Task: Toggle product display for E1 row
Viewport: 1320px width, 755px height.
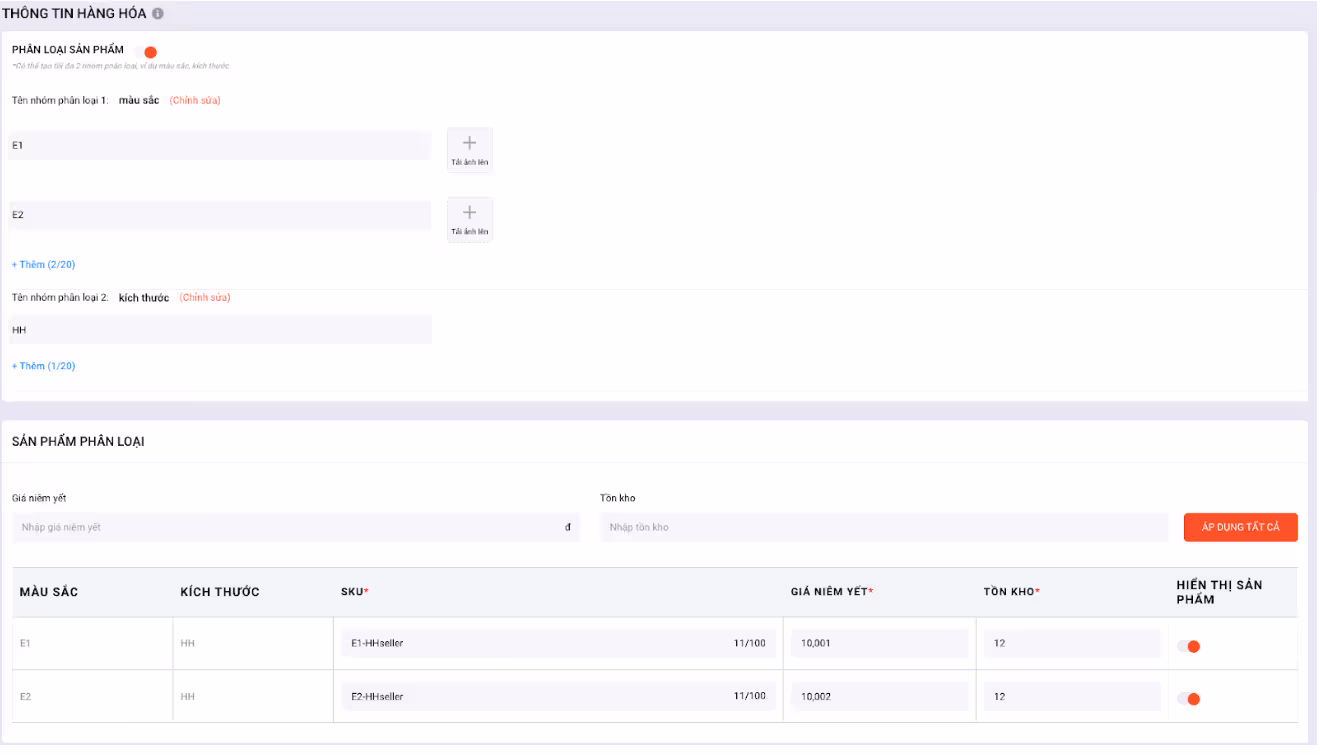Action: 1189,646
